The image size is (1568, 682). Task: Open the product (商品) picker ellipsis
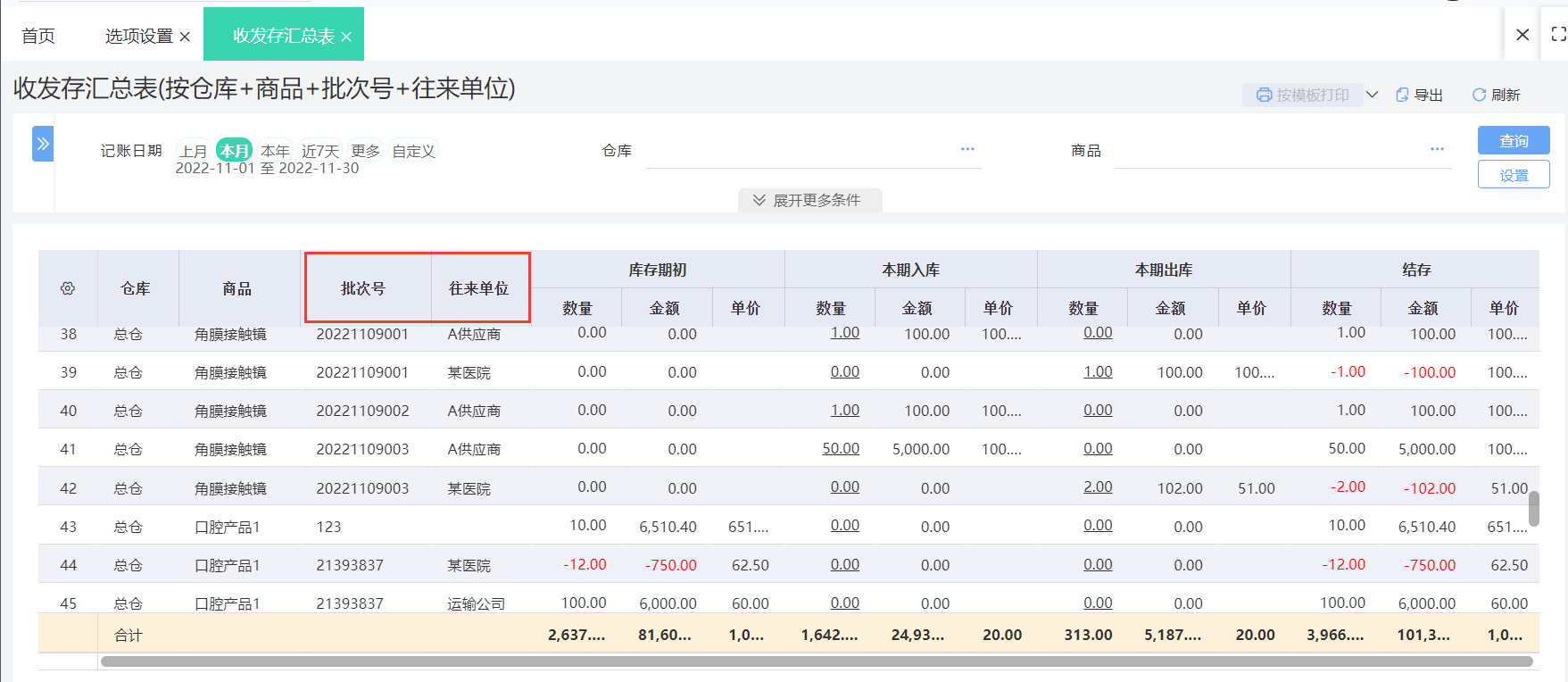[x=1437, y=149]
